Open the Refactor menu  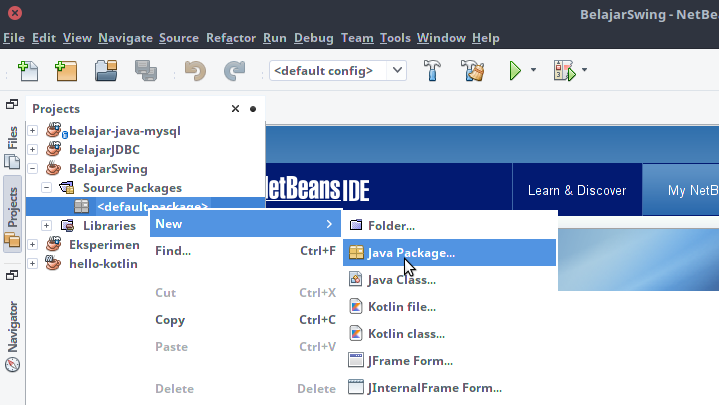230,38
